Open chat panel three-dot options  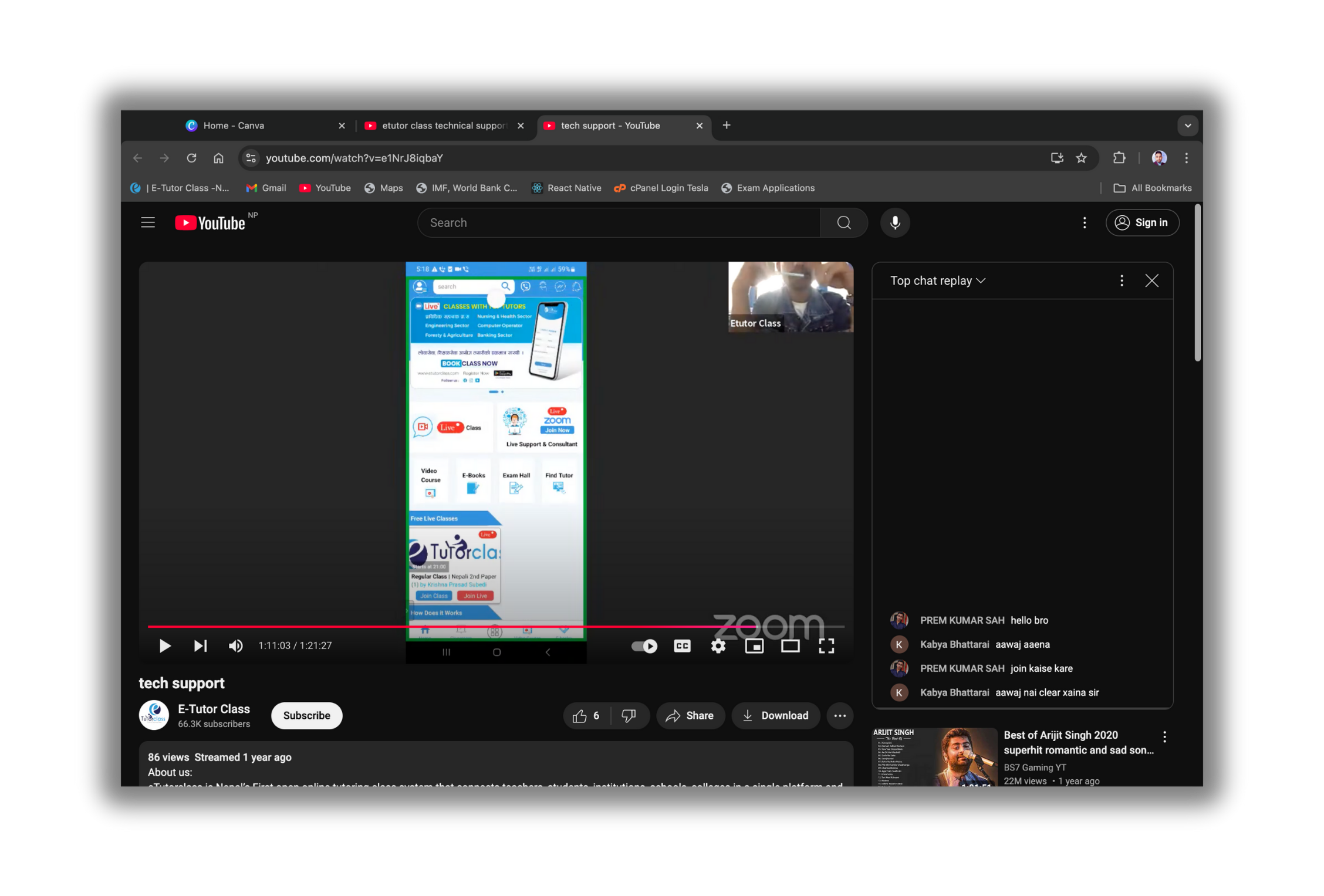pyautogui.click(x=1122, y=281)
